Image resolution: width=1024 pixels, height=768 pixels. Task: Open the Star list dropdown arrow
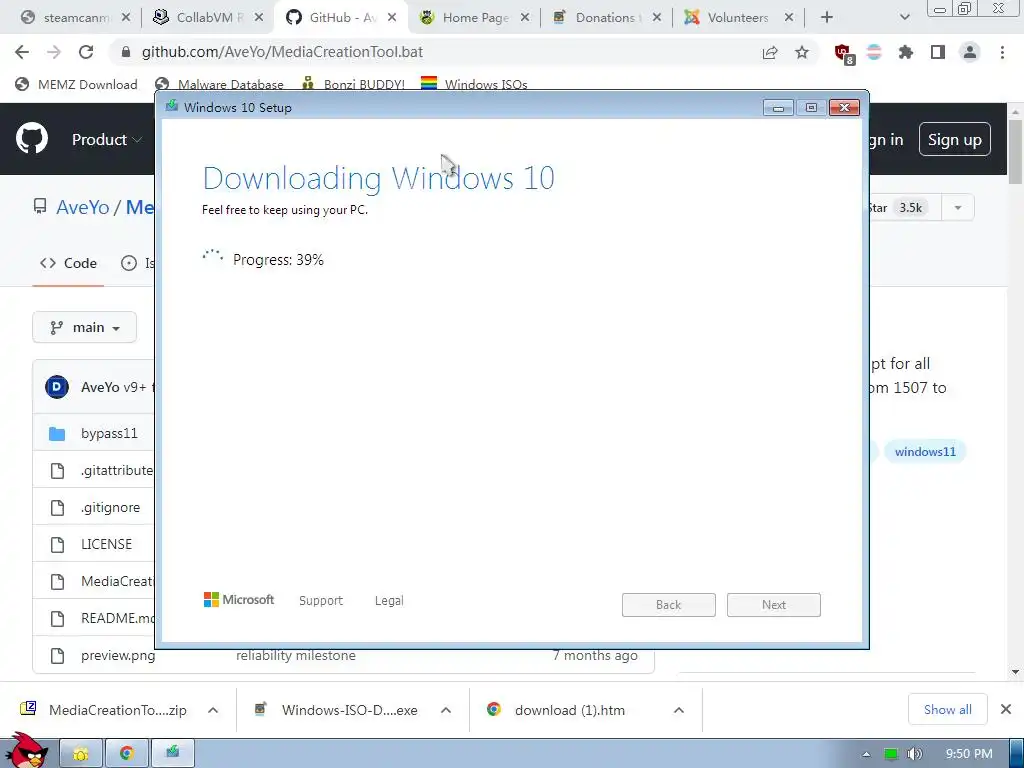(958, 208)
